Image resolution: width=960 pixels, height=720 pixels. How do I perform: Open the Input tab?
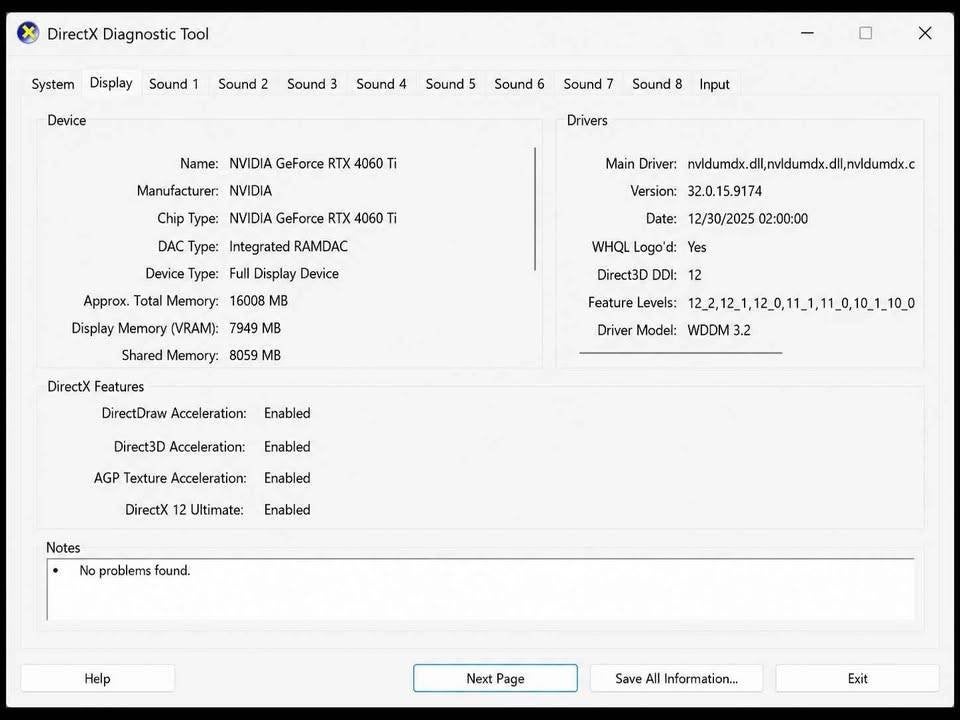pos(714,84)
